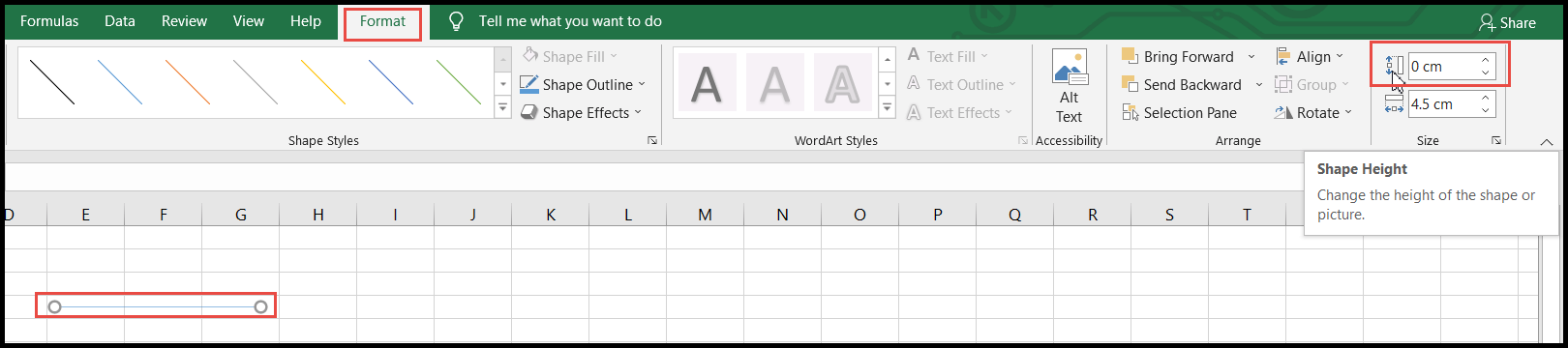Switch to the Help tab

306,21
